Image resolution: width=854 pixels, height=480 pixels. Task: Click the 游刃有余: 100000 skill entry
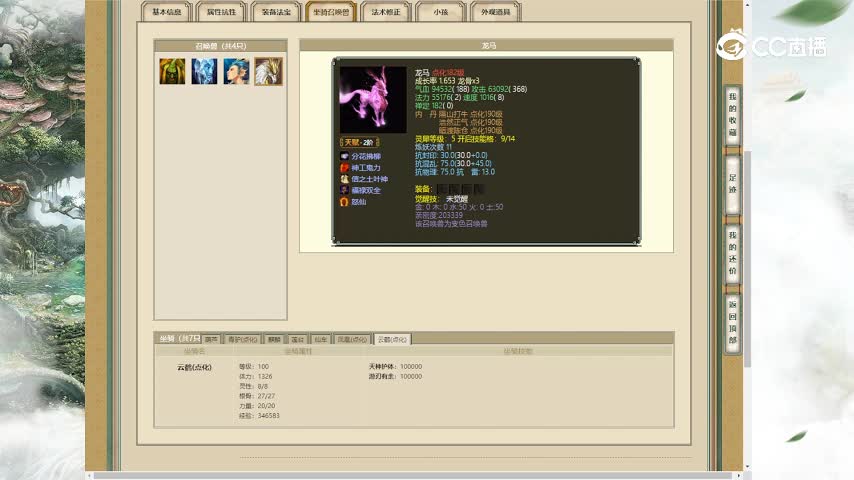tap(395, 376)
